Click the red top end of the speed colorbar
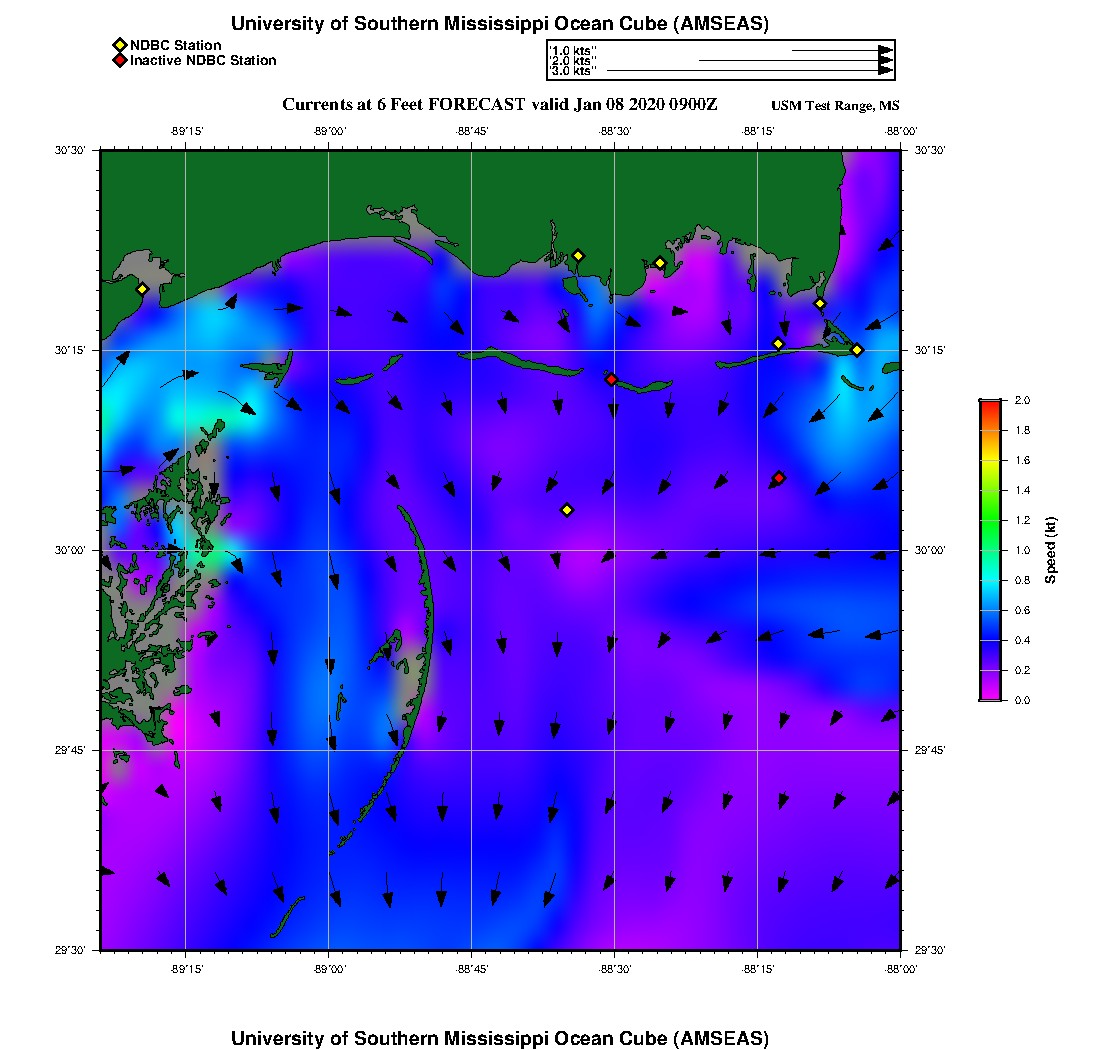This screenshot has height=1050, width=1100. 991,405
